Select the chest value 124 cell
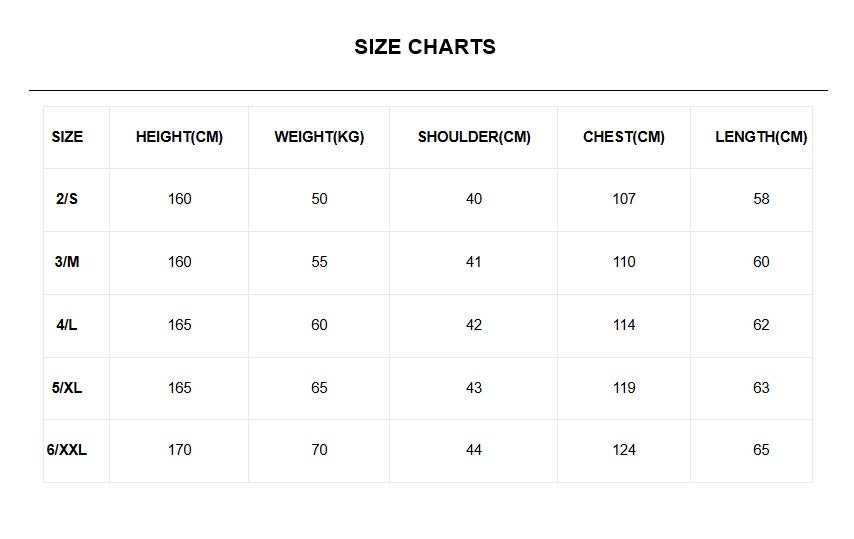Image resolution: width=854 pixels, height=539 pixels. coord(624,450)
